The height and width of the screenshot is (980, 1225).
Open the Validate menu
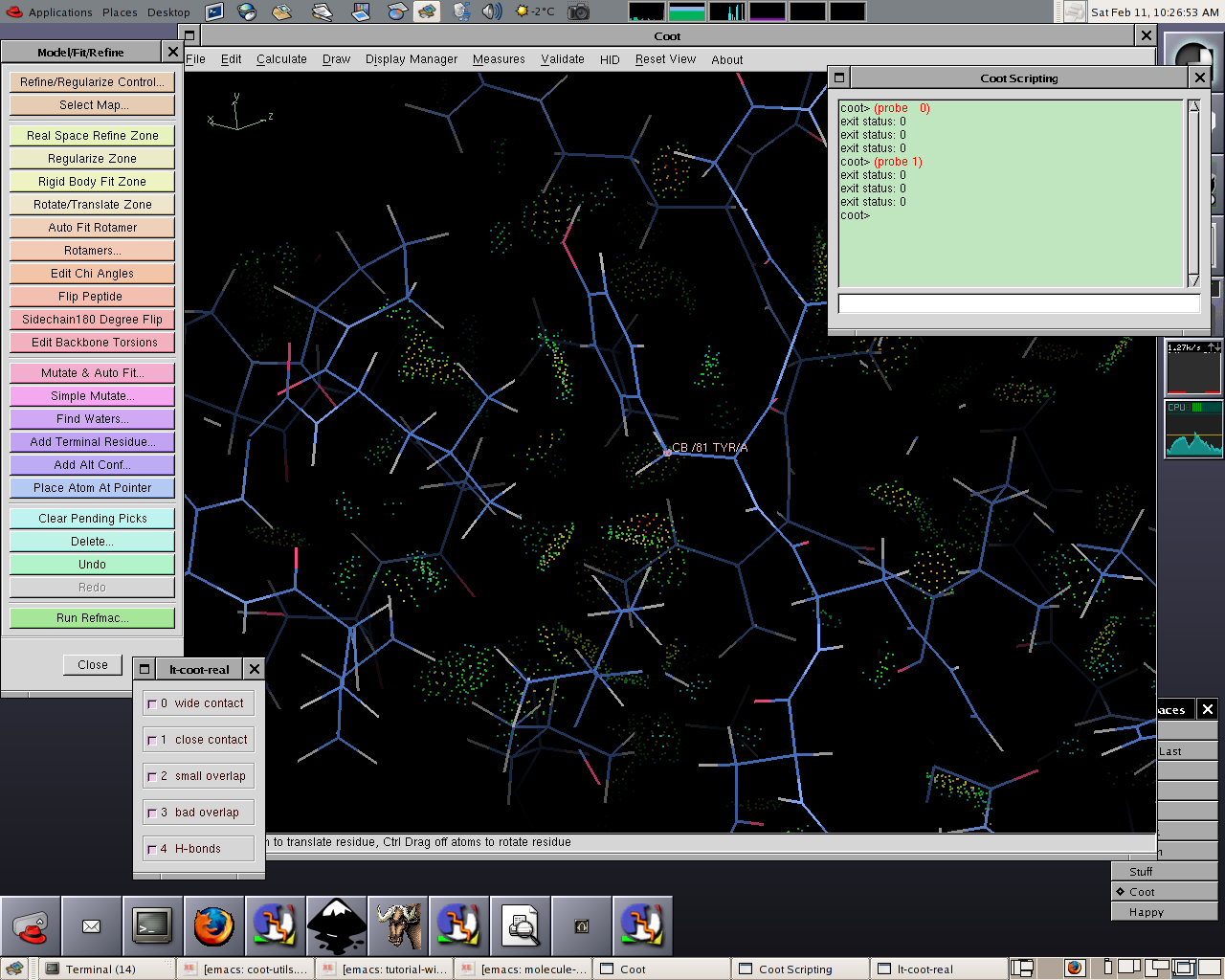pyautogui.click(x=562, y=59)
